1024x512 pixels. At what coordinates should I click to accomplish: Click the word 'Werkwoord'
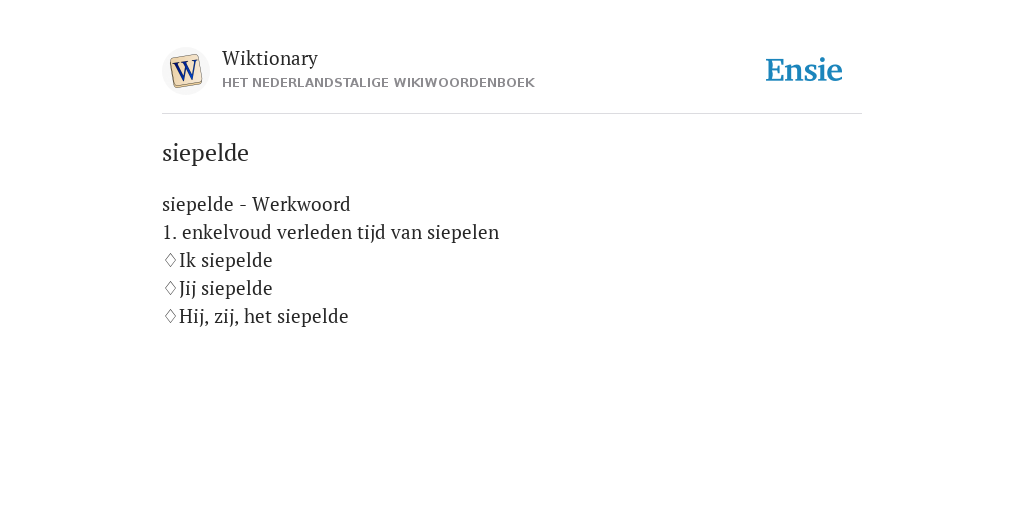(x=301, y=204)
